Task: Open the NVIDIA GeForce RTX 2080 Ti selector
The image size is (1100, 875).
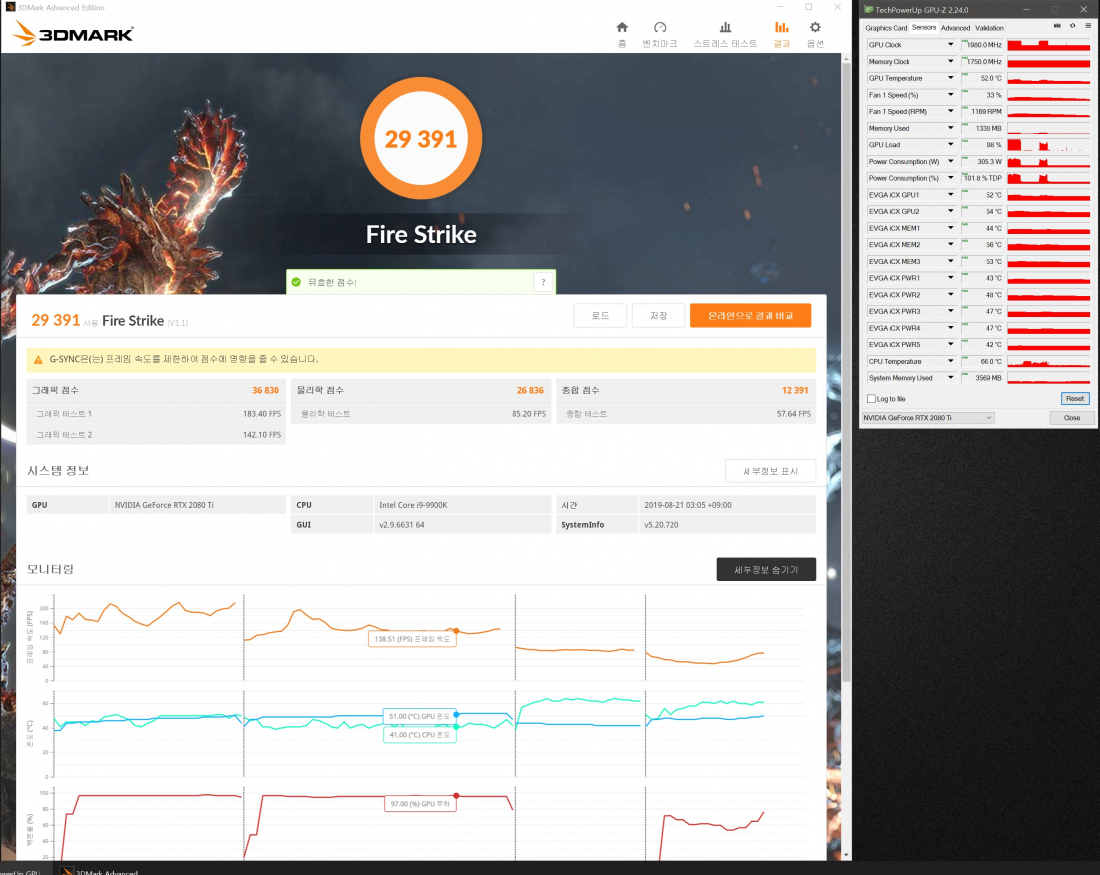Action: 929,417
